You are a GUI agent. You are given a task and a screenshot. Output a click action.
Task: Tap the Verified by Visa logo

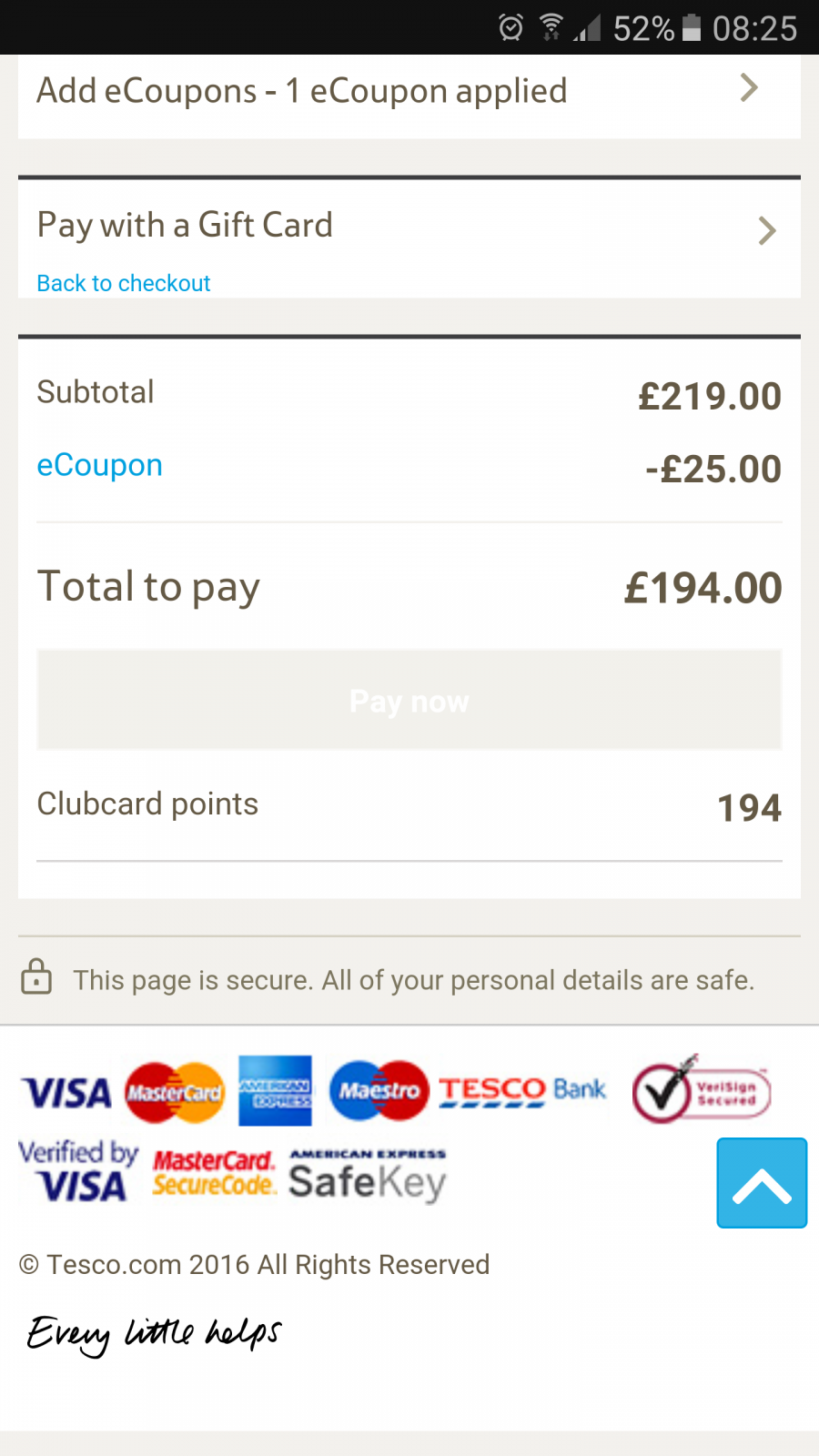(78, 1171)
